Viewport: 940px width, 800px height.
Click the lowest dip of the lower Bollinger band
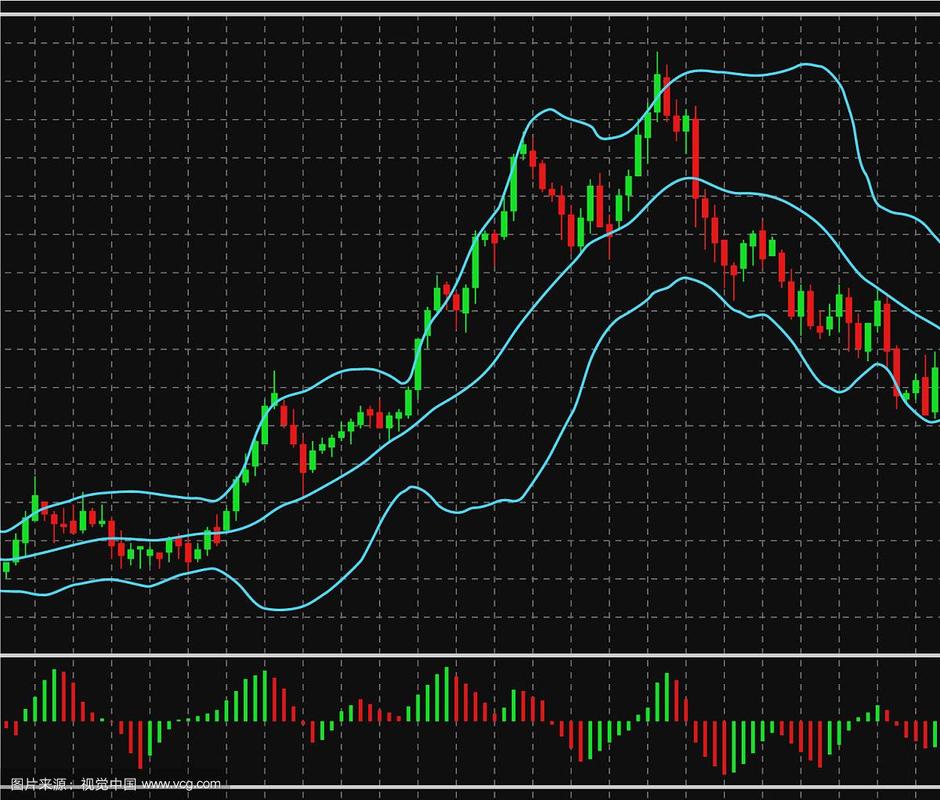282,609
